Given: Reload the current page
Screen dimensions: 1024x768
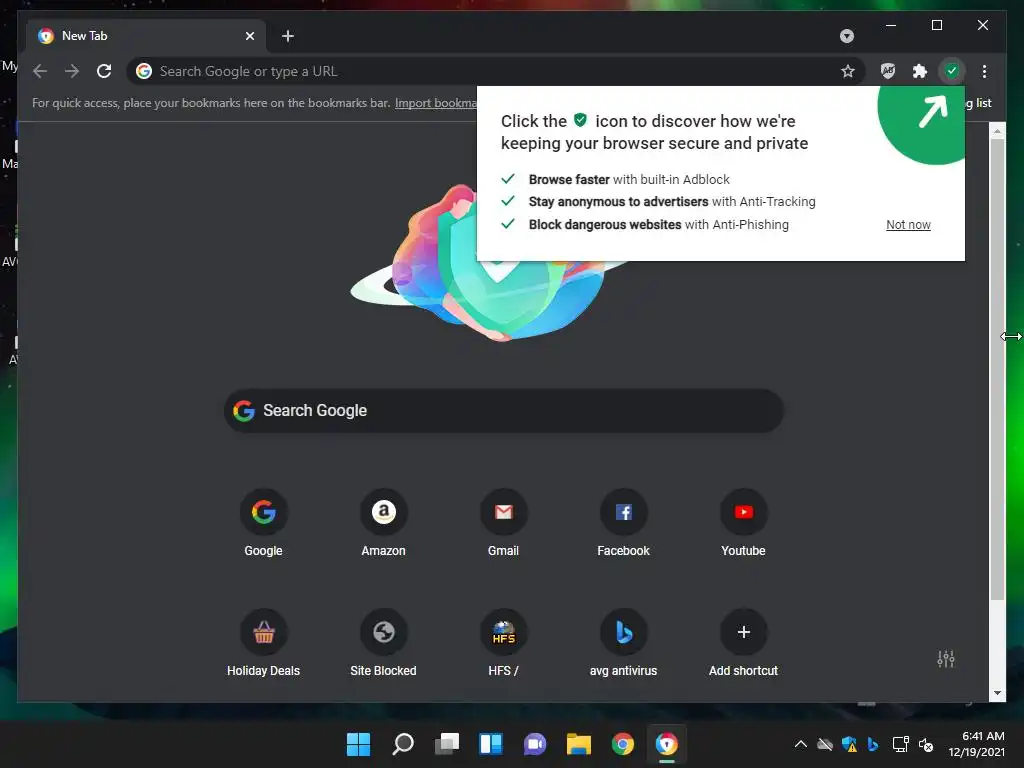Looking at the screenshot, I should (x=104, y=71).
